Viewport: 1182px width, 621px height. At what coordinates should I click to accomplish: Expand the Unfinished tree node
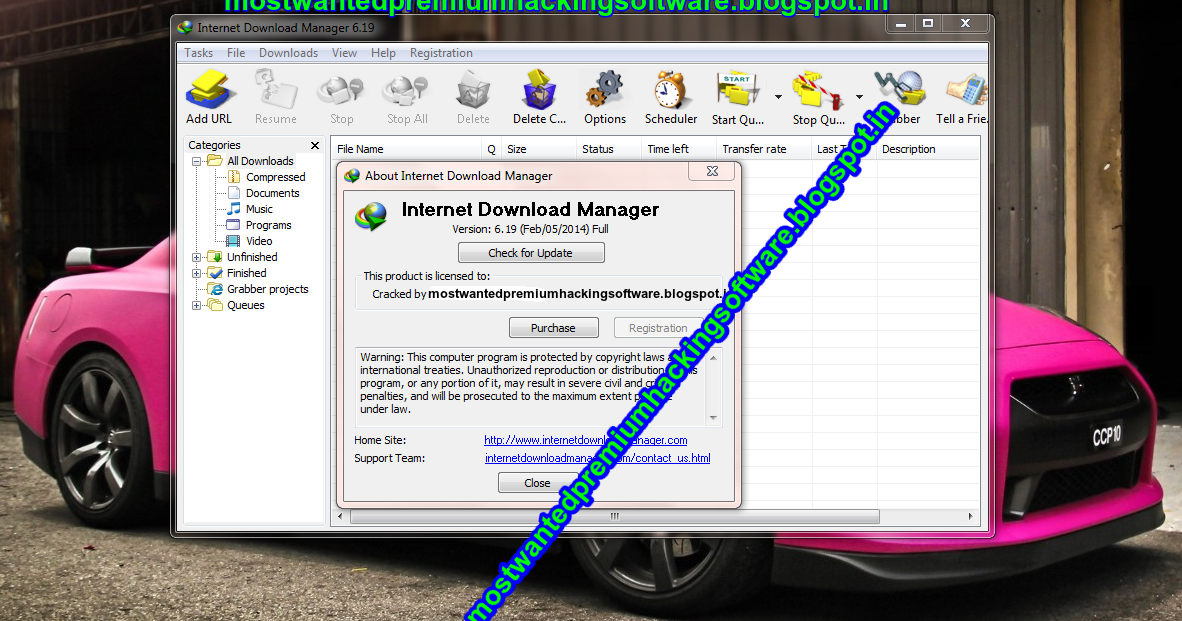(x=197, y=257)
